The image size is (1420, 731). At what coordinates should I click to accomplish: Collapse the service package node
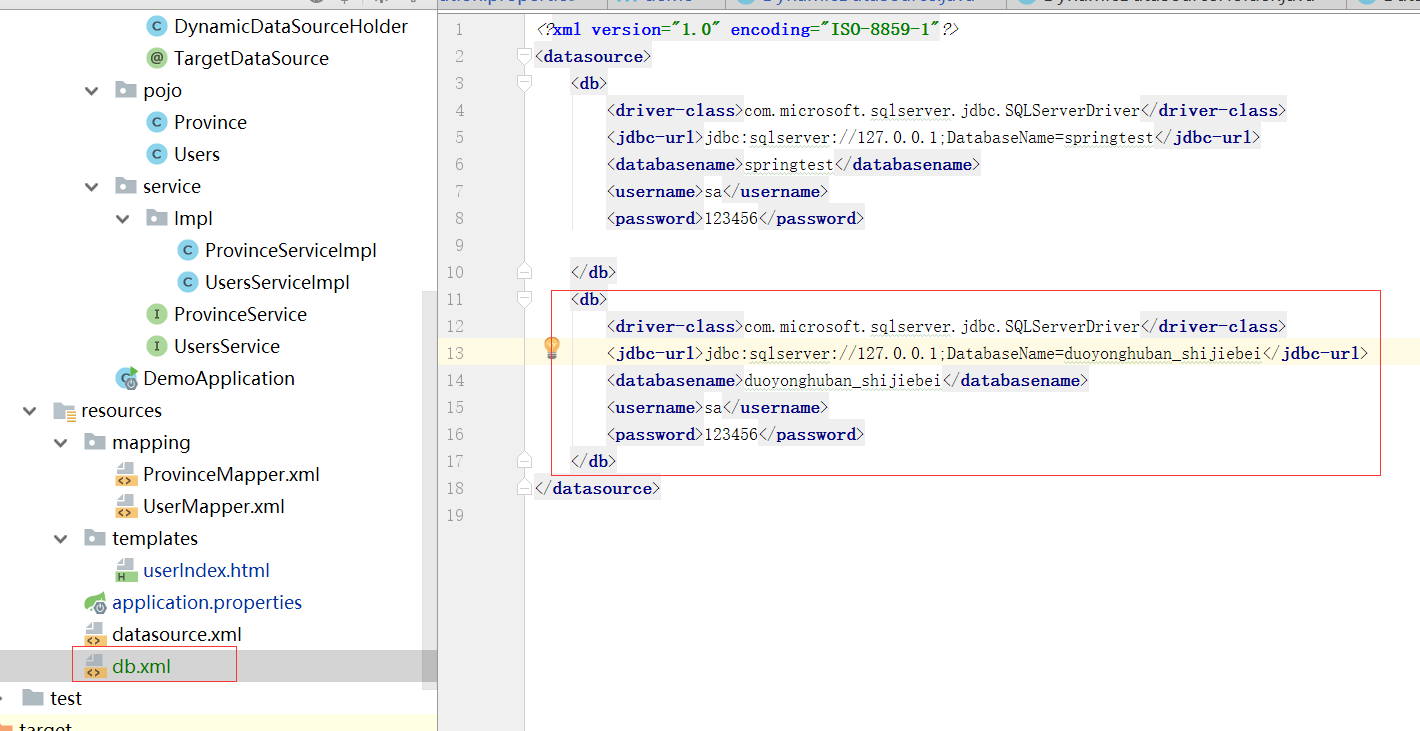tap(92, 187)
